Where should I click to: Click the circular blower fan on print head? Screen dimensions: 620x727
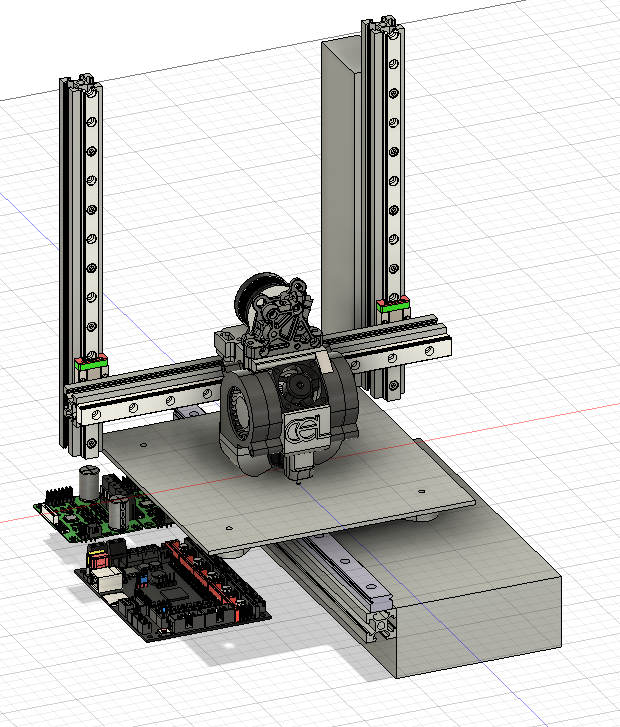coord(240,405)
